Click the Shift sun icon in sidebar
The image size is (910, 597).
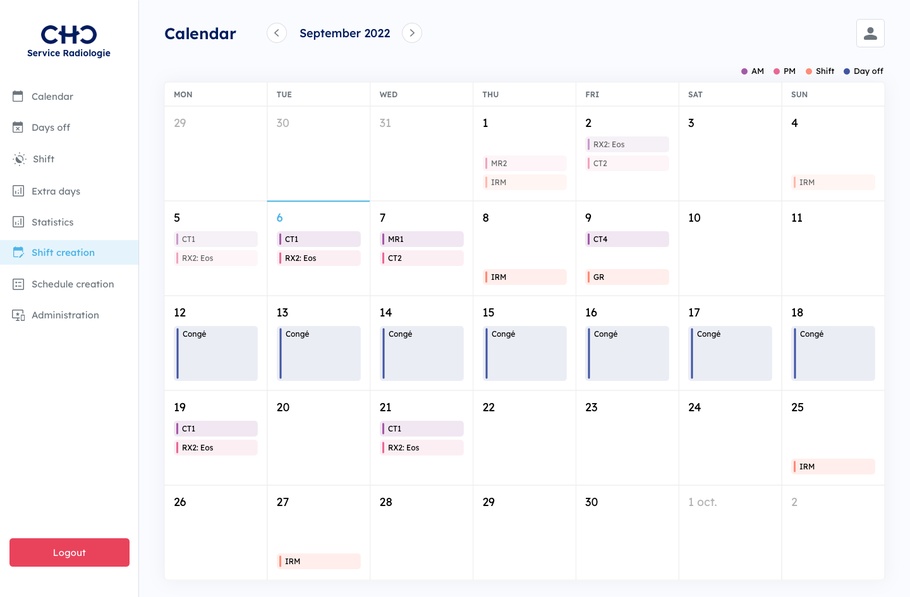point(18,159)
